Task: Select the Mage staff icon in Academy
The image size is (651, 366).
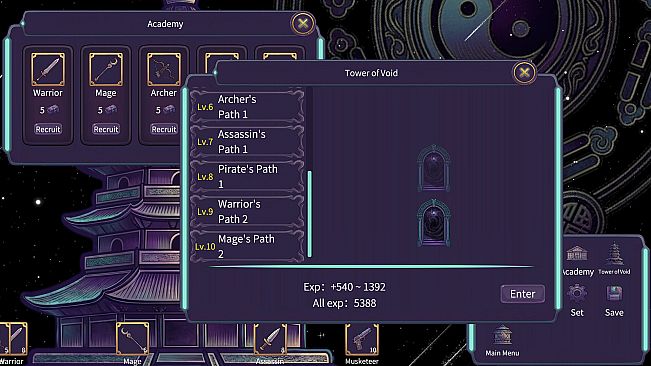Action: pos(106,69)
